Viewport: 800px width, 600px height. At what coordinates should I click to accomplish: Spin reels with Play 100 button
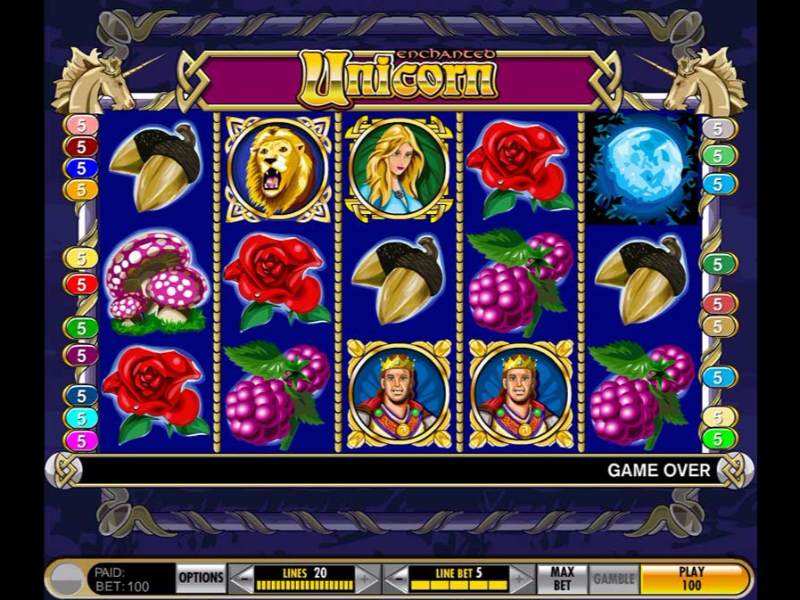pos(691,579)
